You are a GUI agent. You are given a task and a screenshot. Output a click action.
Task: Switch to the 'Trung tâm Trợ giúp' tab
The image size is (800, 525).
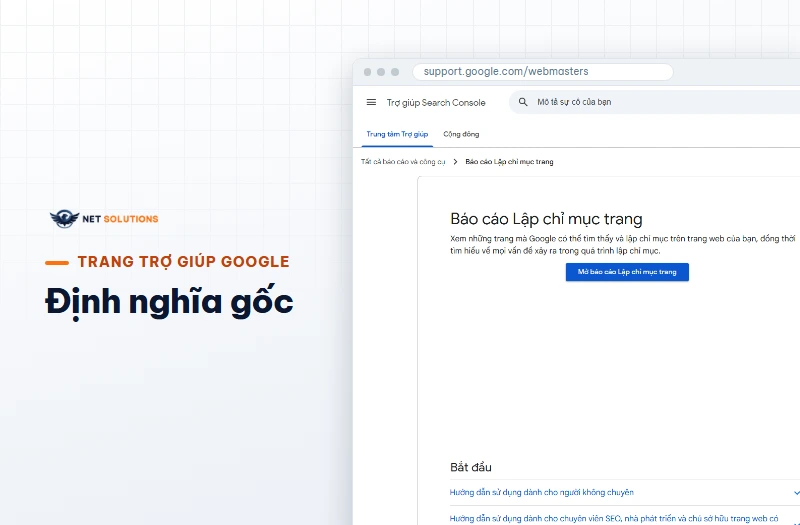397,134
